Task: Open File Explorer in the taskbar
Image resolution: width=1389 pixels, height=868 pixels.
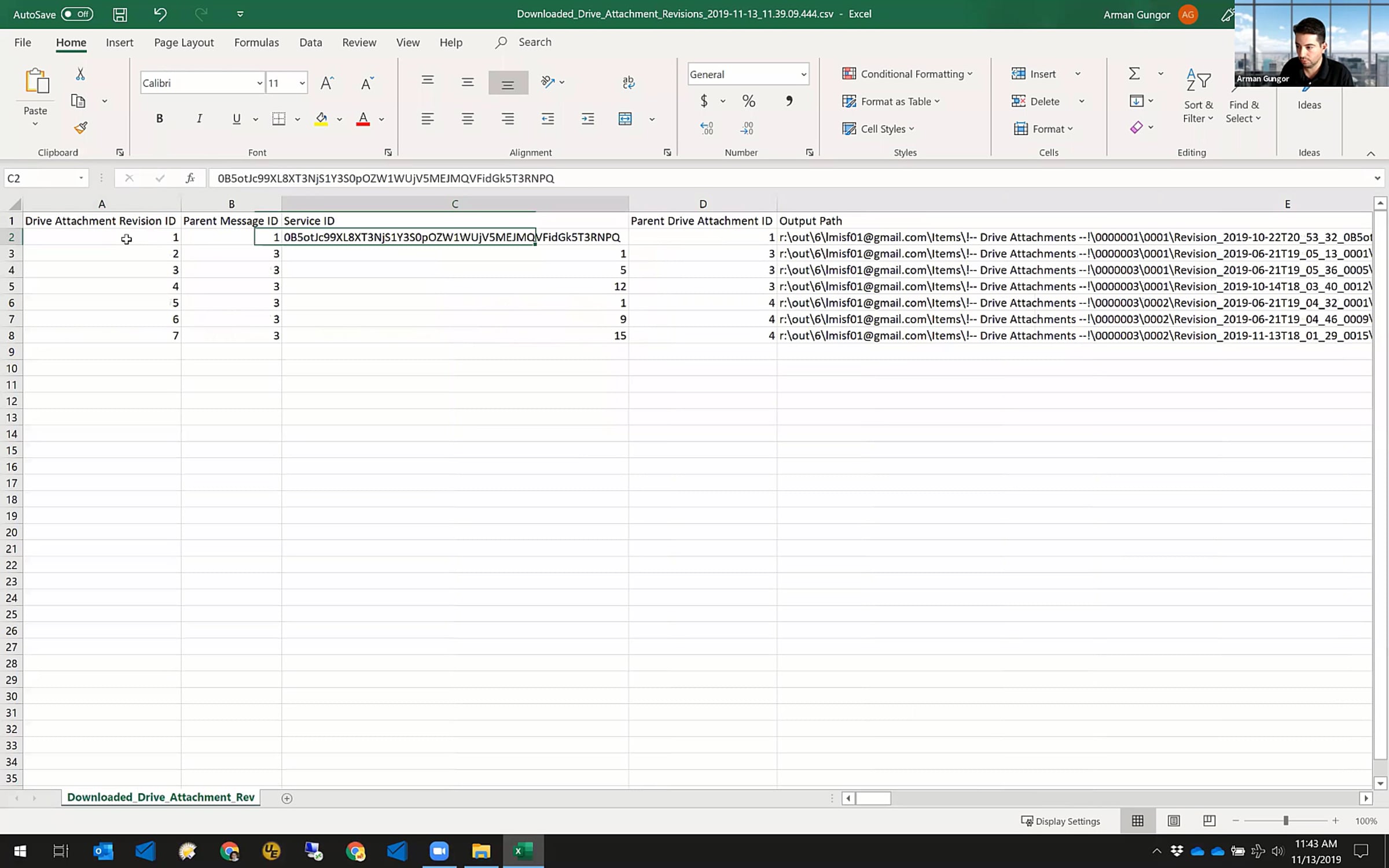Action: tap(481, 851)
